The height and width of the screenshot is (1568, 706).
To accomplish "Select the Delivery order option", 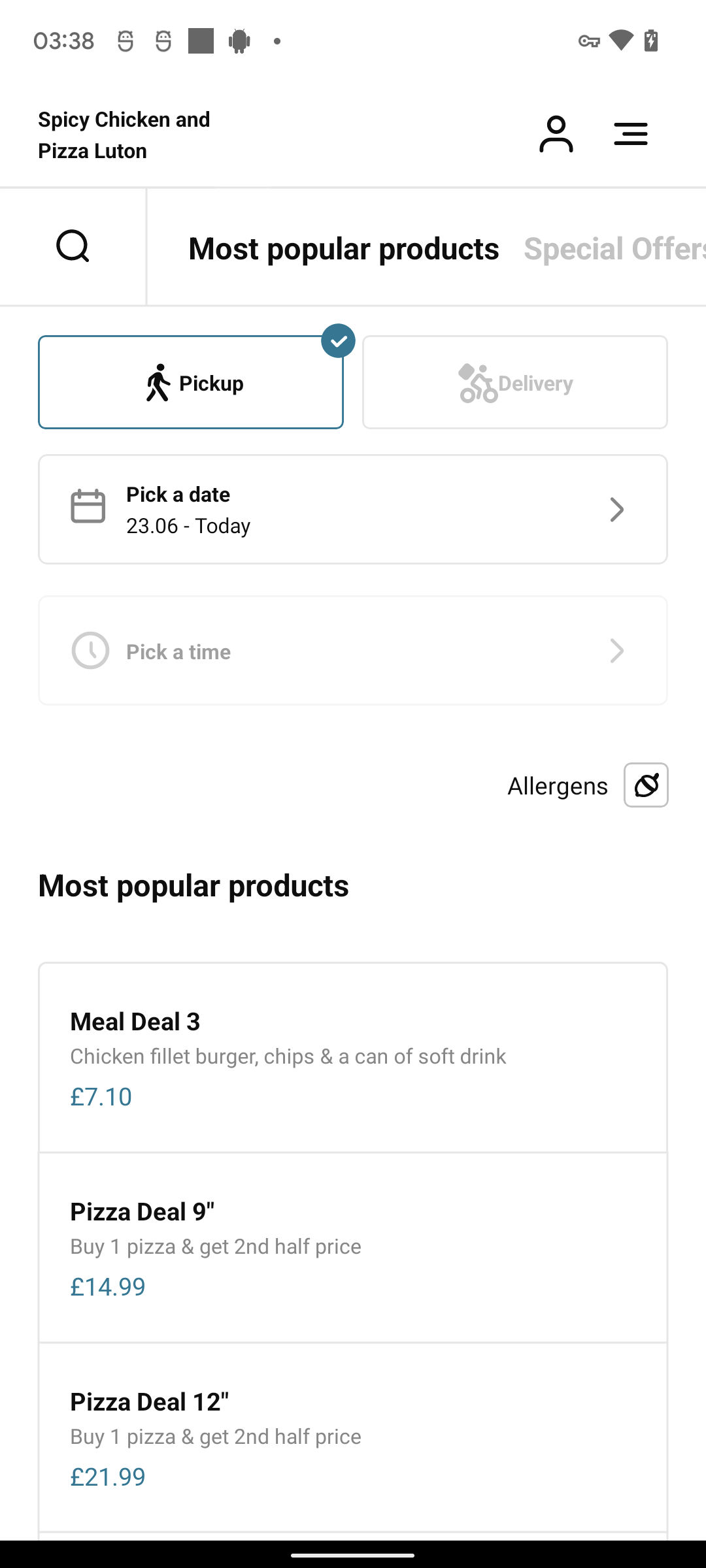I will [515, 382].
